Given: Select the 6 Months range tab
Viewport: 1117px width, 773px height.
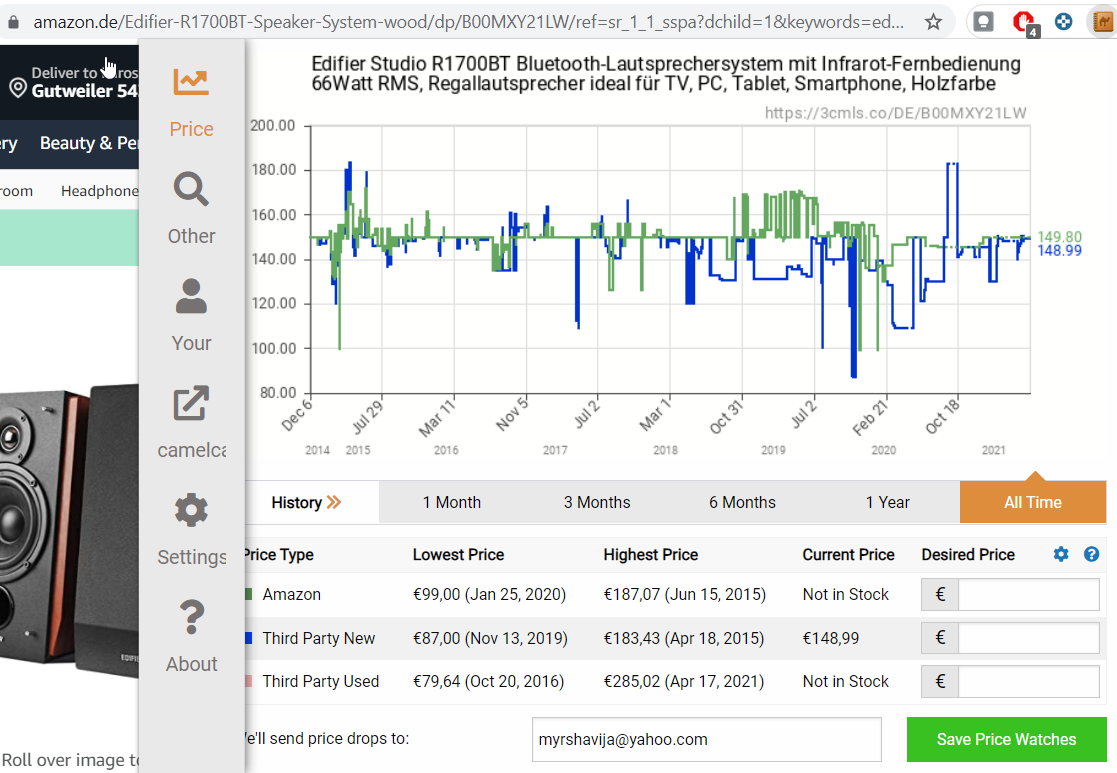Looking at the screenshot, I should coord(742,502).
